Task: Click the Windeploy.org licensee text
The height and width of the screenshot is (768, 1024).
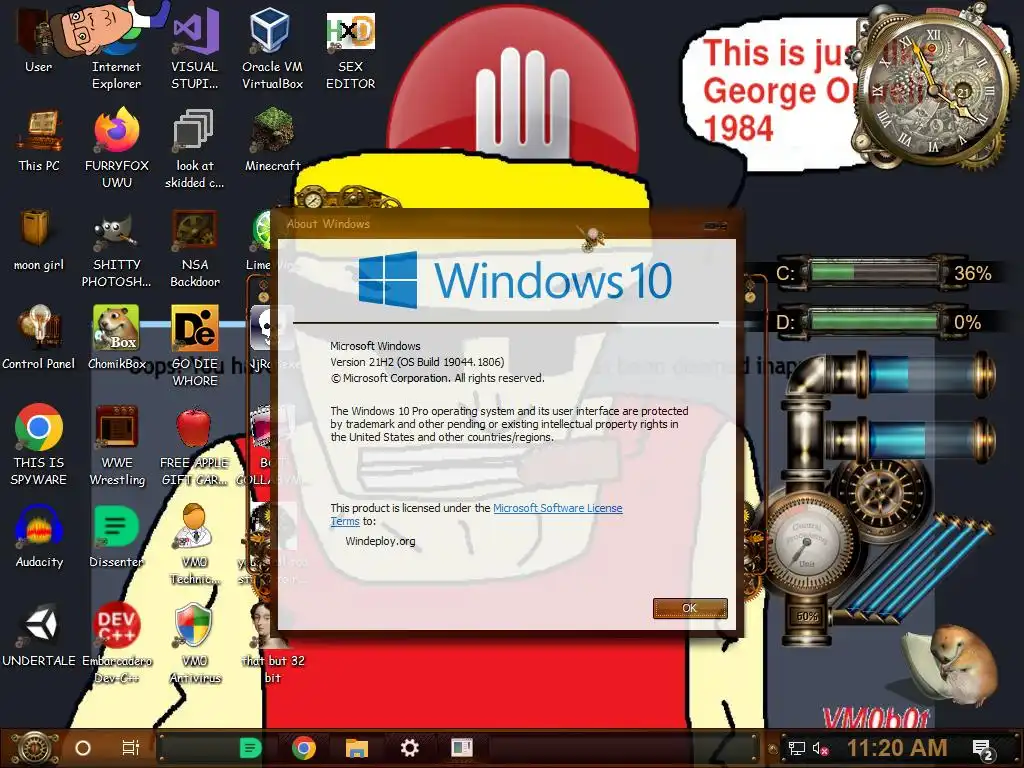Action: click(x=380, y=541)
